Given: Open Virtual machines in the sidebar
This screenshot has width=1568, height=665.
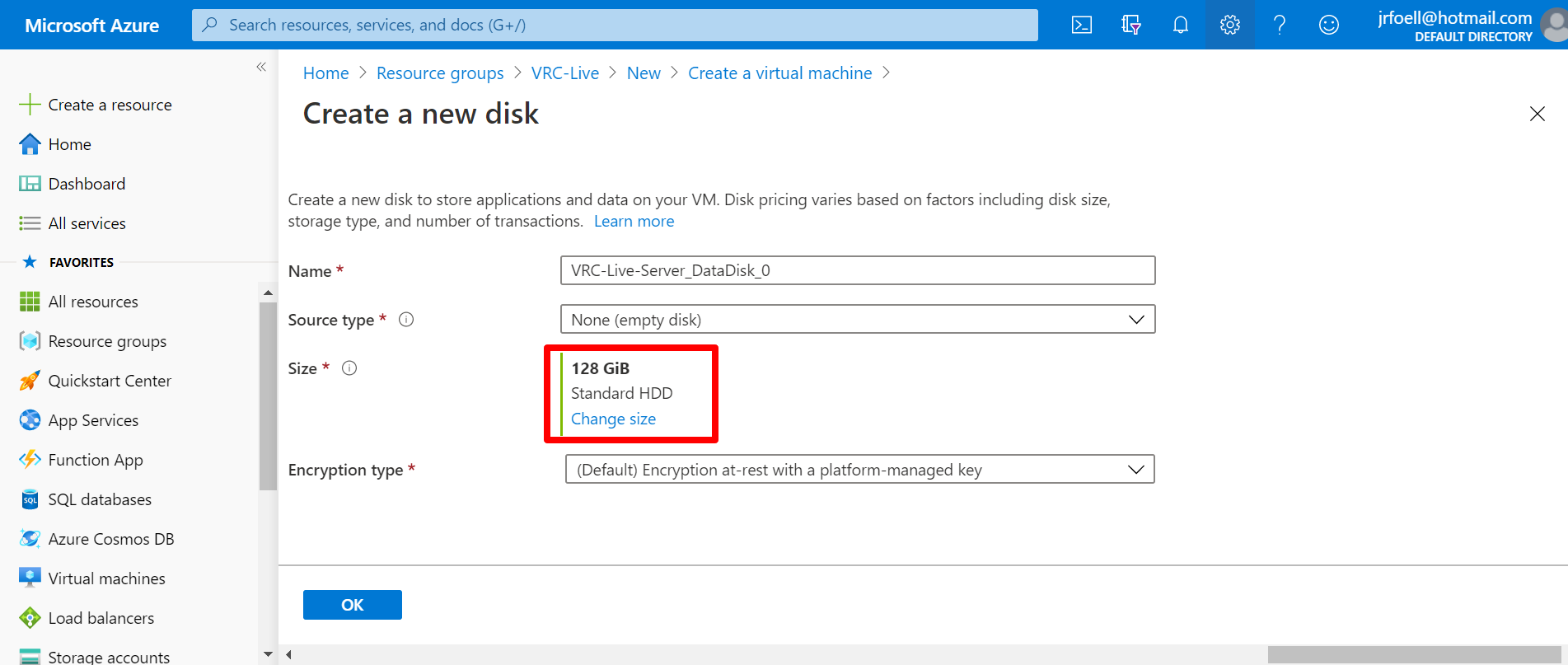Looking at the screenshot, I should [106, 578].
